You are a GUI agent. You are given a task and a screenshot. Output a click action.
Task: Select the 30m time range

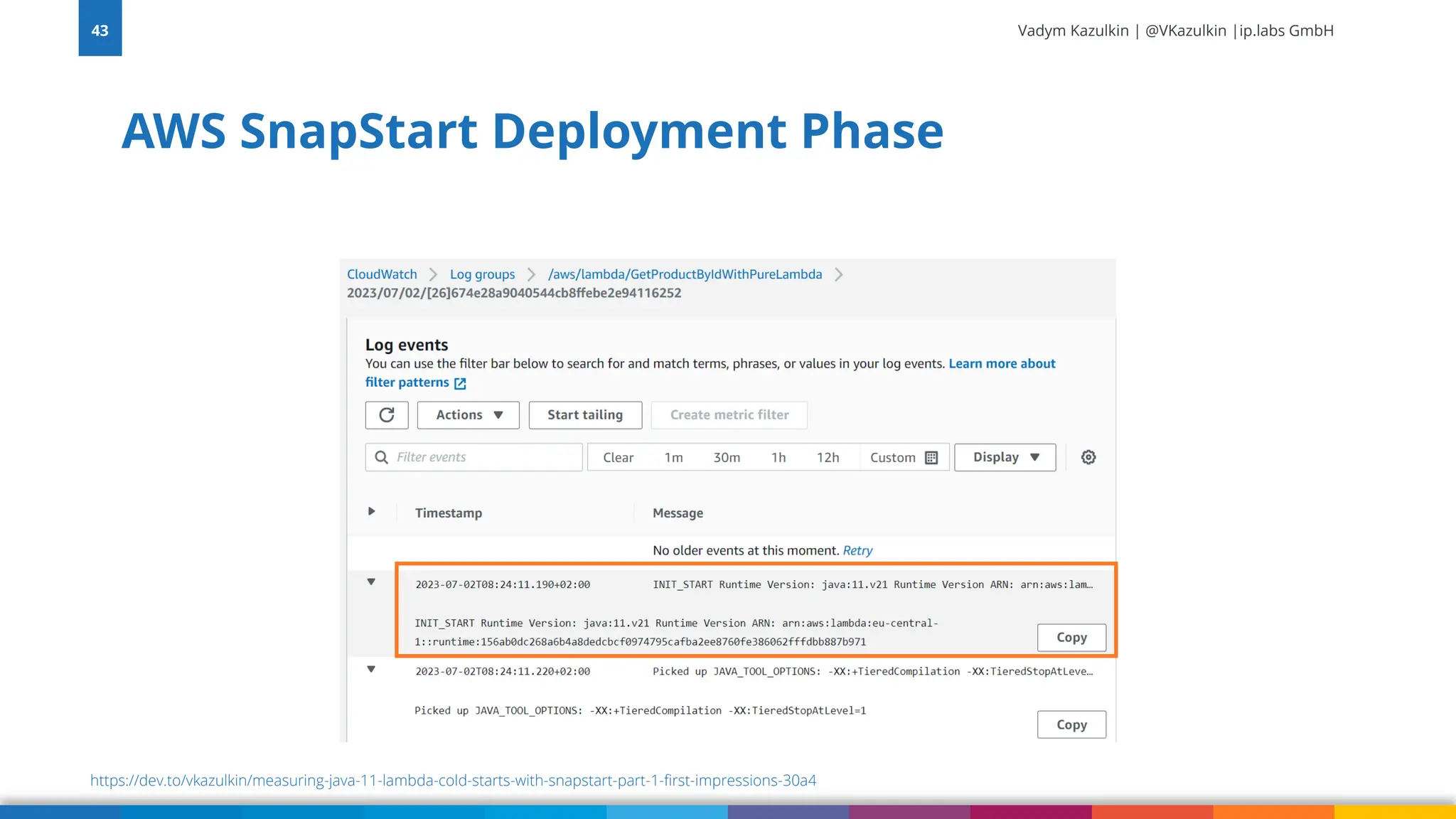[727, 458]
